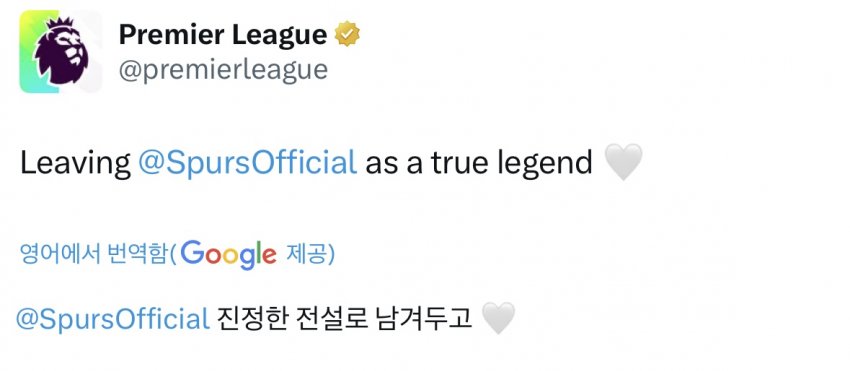Image resolution: width=850 pixels, height=371 pixels.
Task: Click the Korean word '남겨두고'
Action: click(x=423, y=319)
